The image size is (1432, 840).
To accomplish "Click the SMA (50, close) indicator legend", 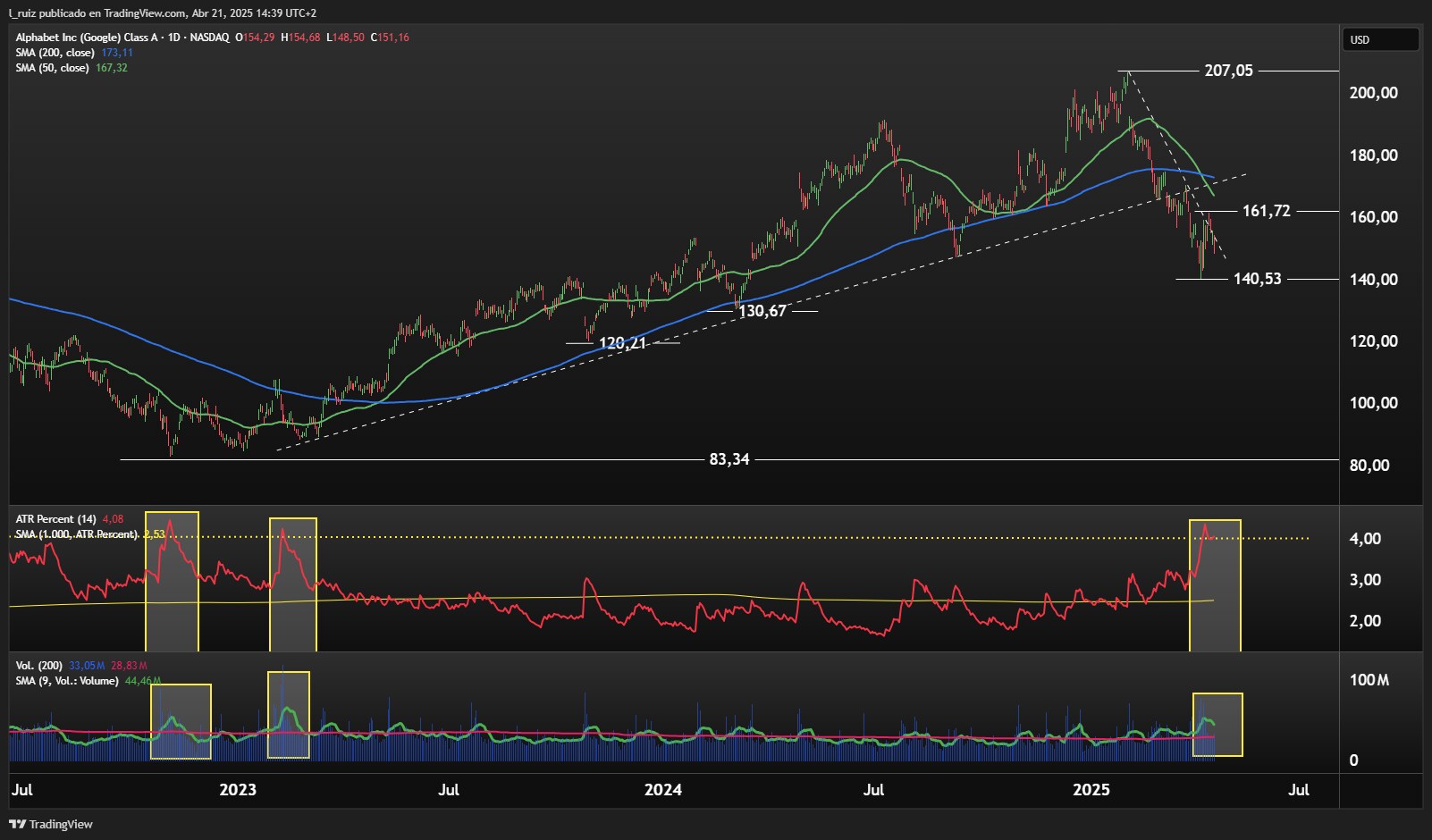I will pyautogui.click(x=52, y=68).
